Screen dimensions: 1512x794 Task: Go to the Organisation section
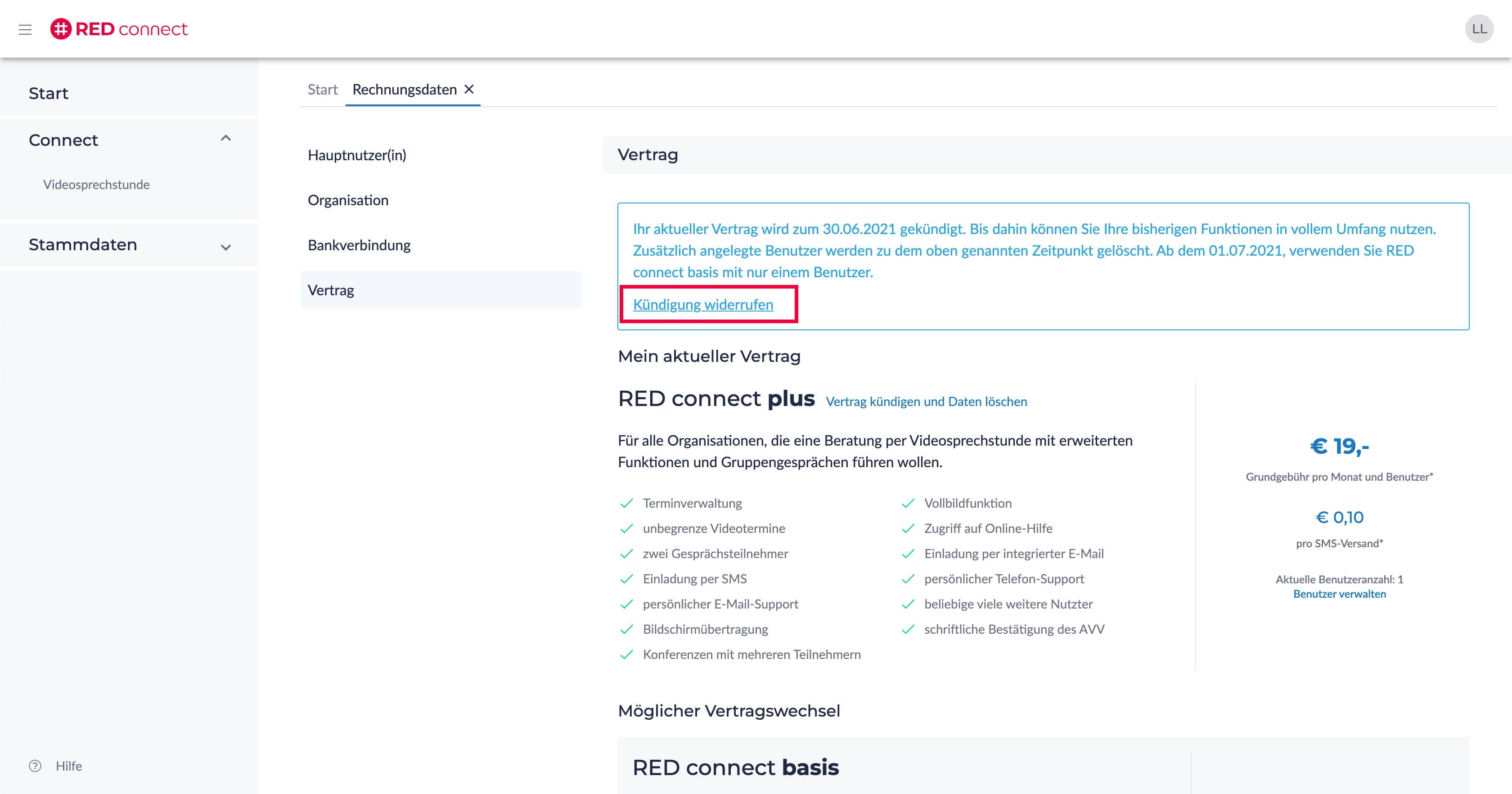348,200
